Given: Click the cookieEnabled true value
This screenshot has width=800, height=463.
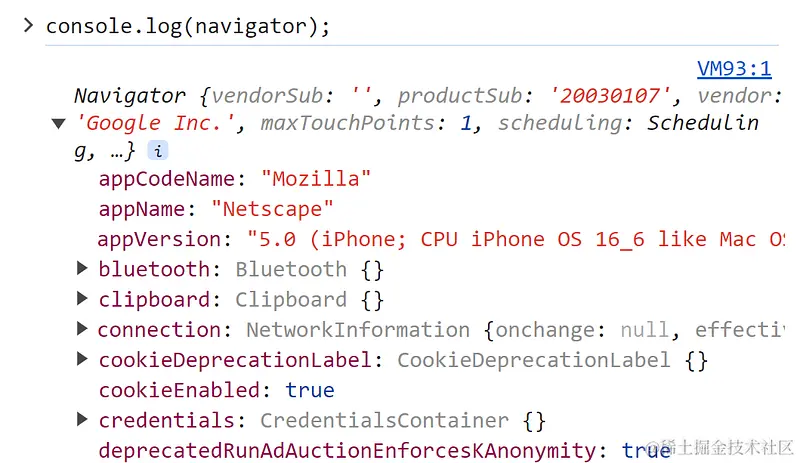Looking at the screenshot, I should (x=310, y=391).
